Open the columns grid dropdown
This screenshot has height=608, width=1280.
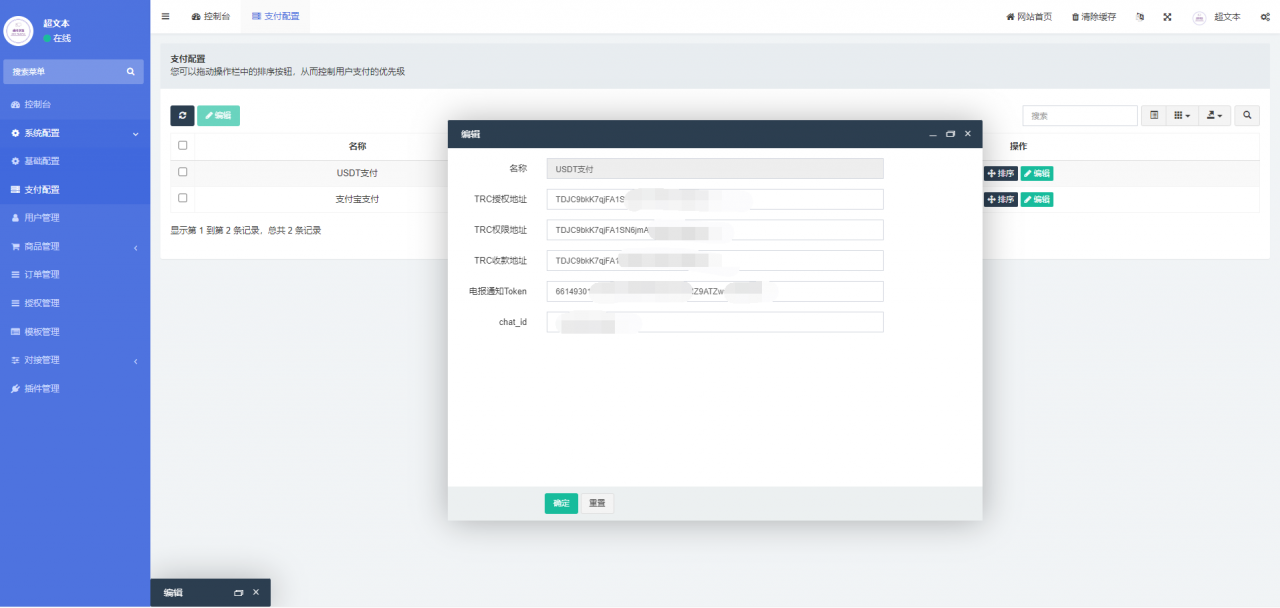[1182, 116]
